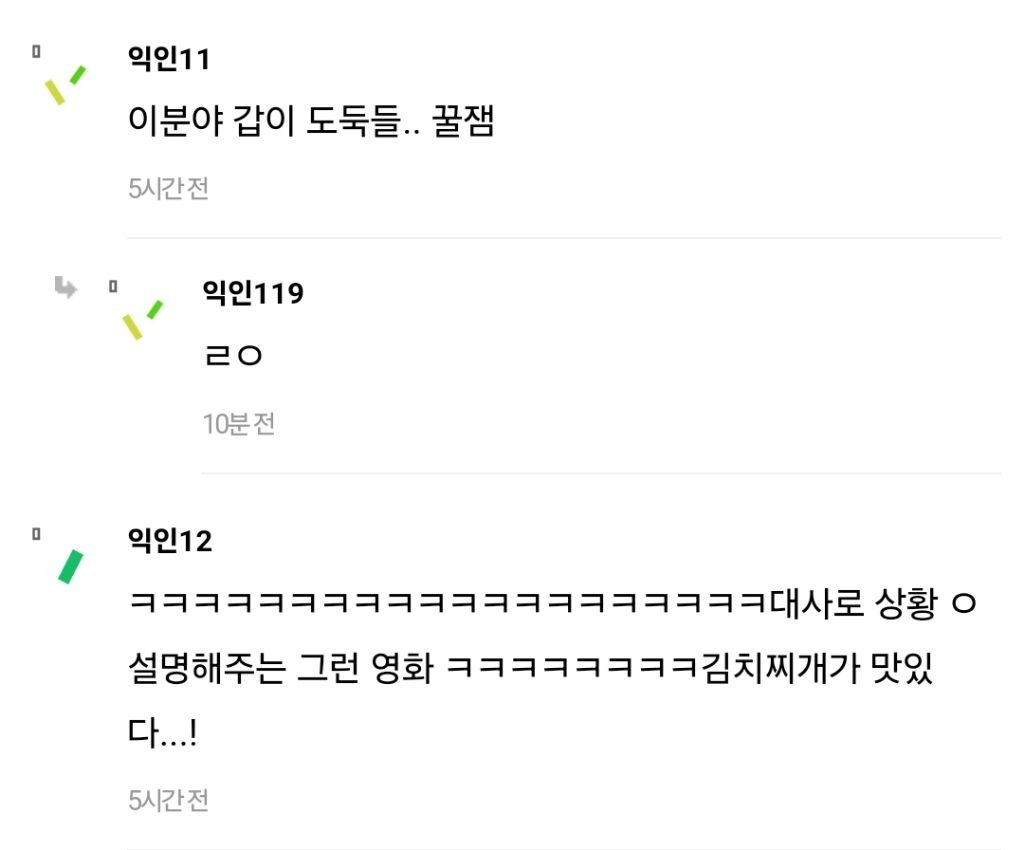Tap the small square icon next to 익인119's avatar
1024x850 pixels.
tap(113, 286)
